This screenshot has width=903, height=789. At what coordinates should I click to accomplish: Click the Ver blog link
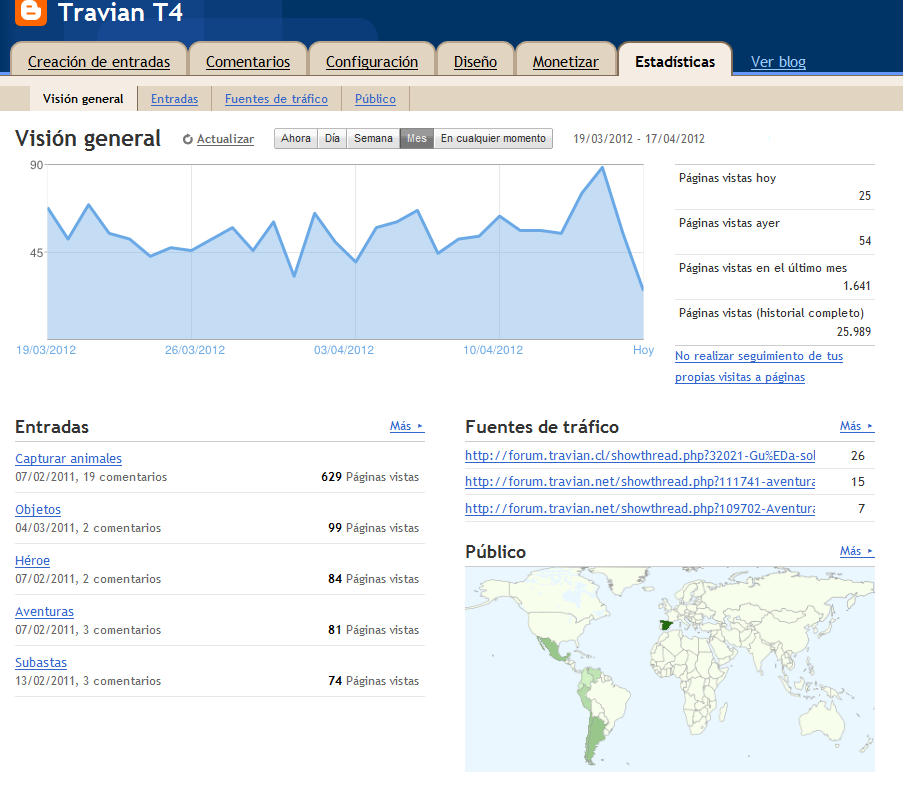point(778,62)
